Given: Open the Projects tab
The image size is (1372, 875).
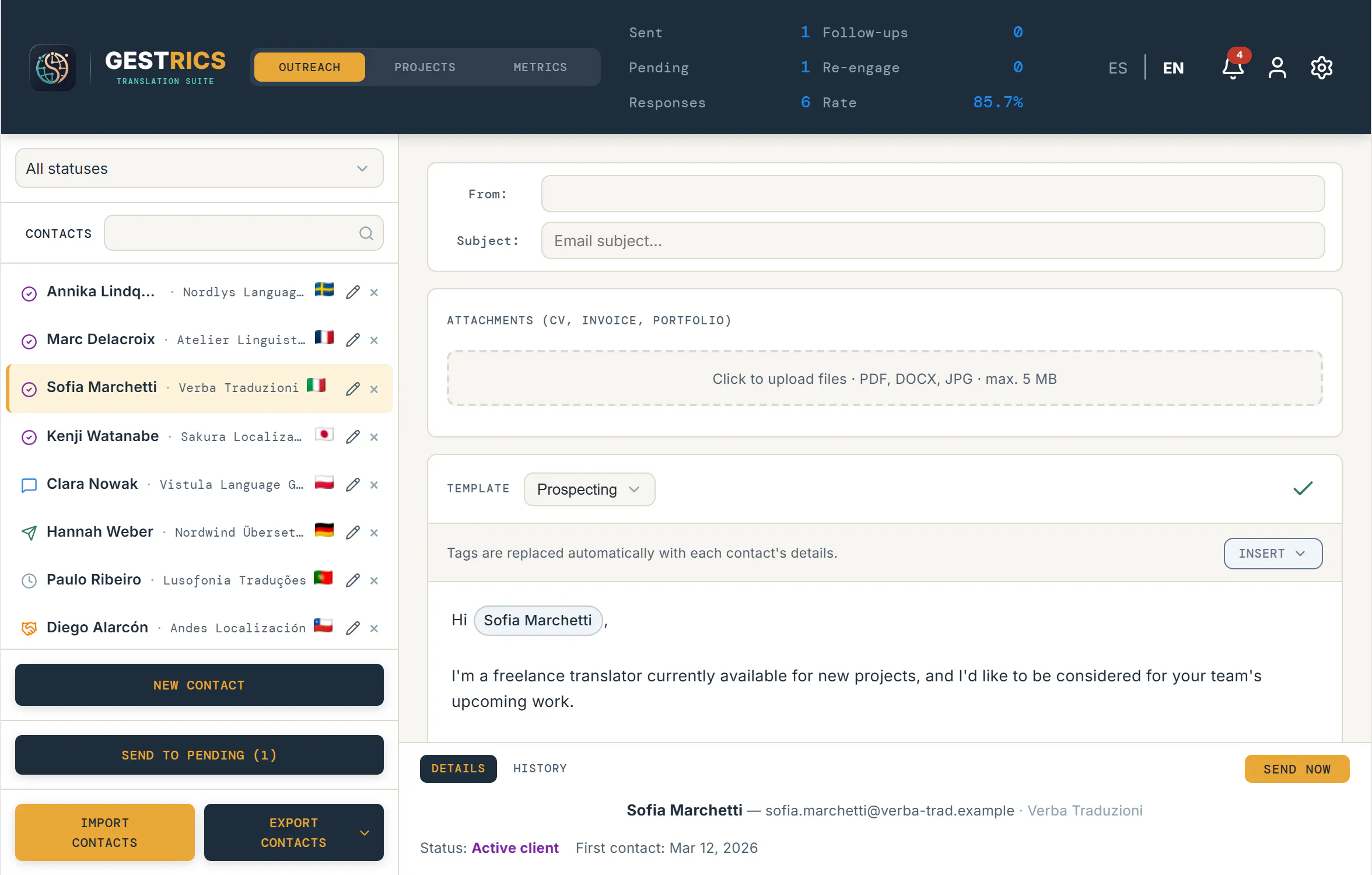Looking at the screenshot, I should (x=425, y=67).
